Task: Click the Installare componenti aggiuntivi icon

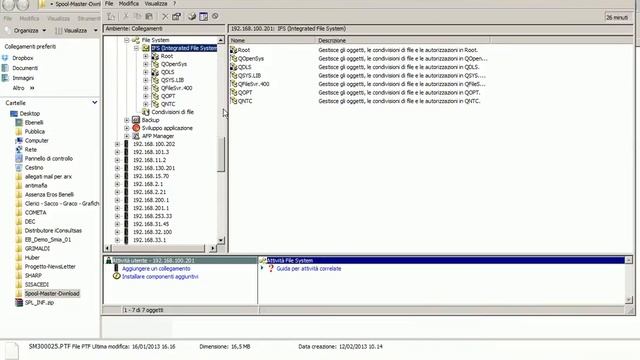Action: 117,276
